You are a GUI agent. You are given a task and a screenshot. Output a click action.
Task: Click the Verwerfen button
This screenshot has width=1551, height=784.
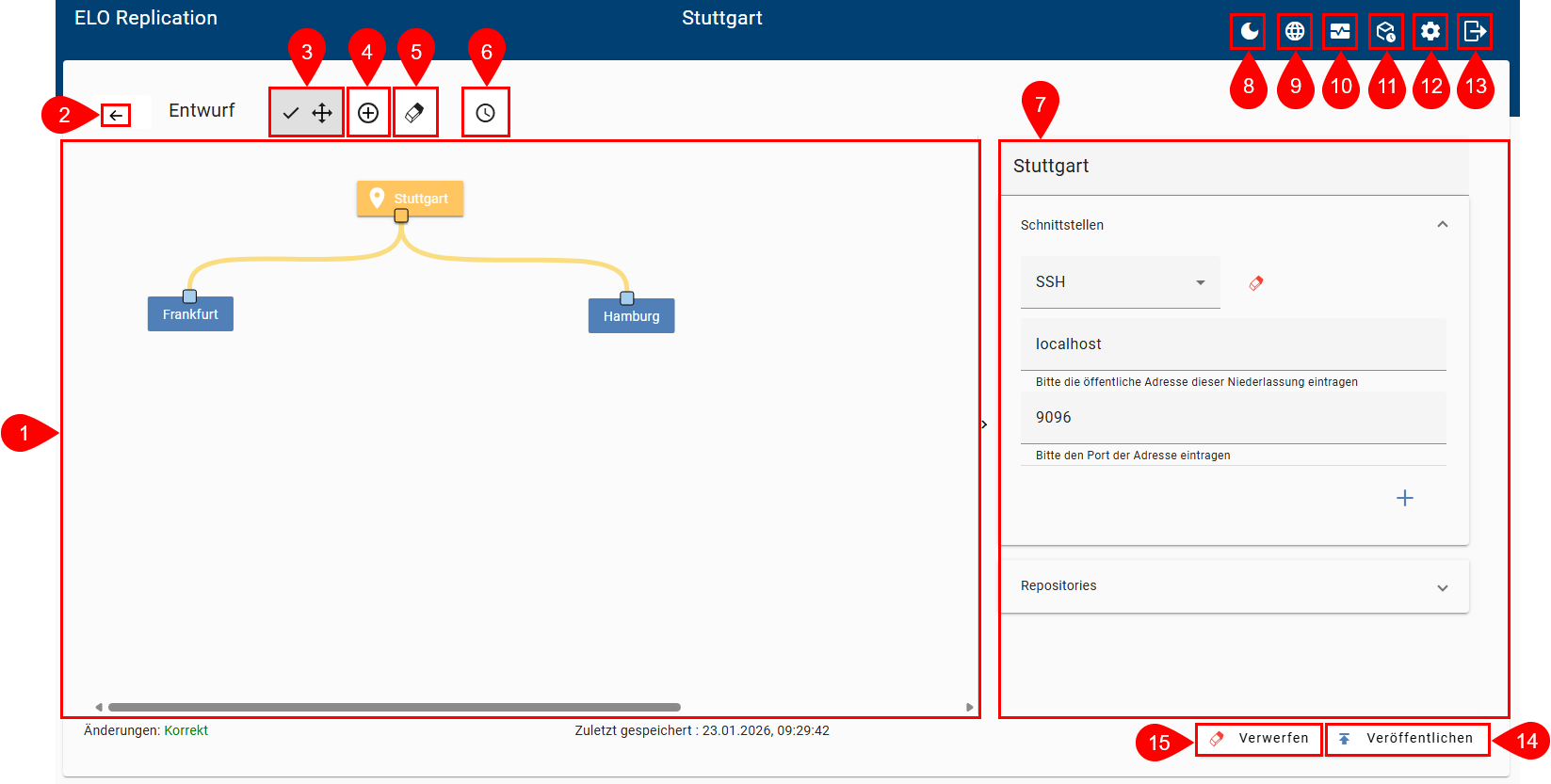(x=1259, y=739)
